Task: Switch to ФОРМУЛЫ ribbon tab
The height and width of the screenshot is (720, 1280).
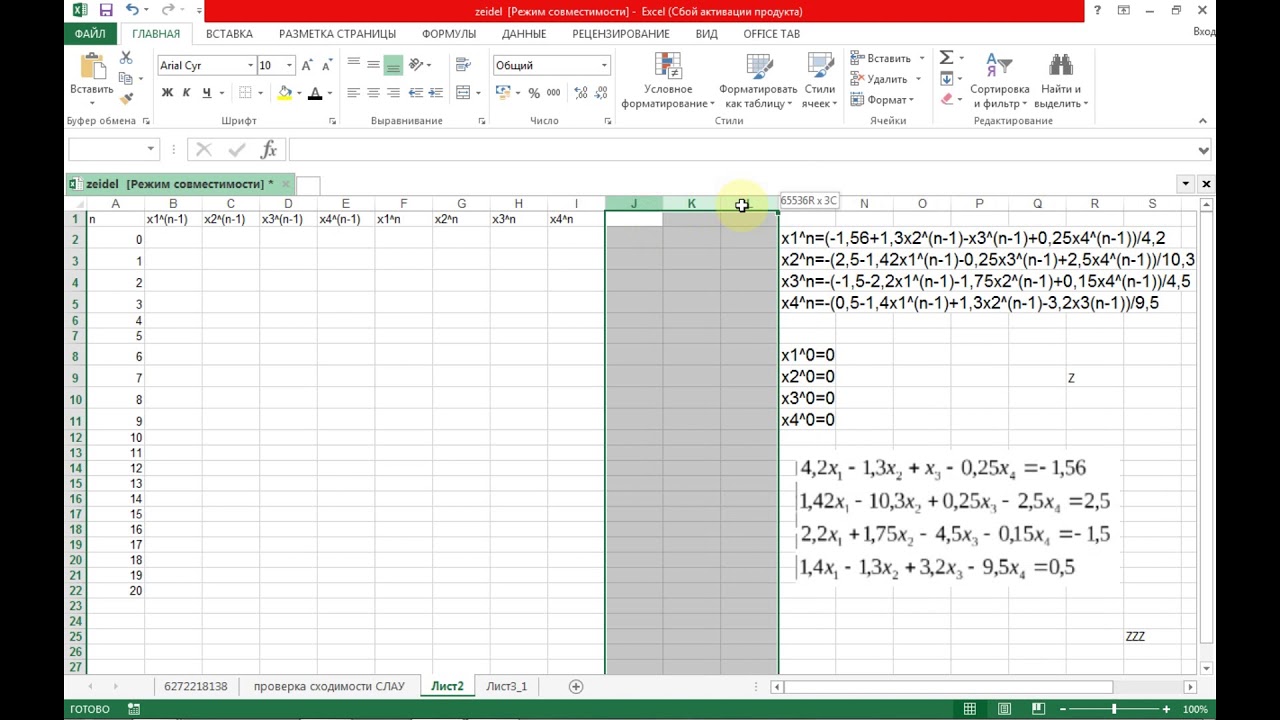Action: (449, 34)
